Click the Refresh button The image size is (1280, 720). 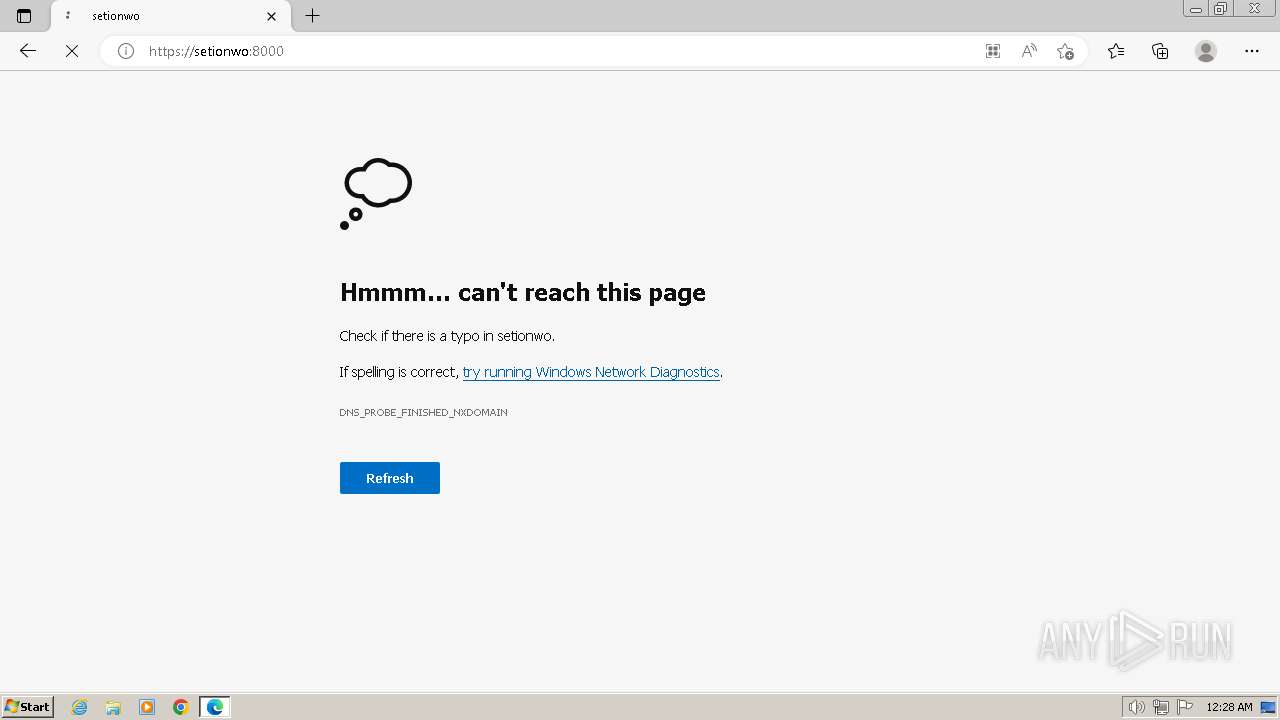(x=390, y=478)
